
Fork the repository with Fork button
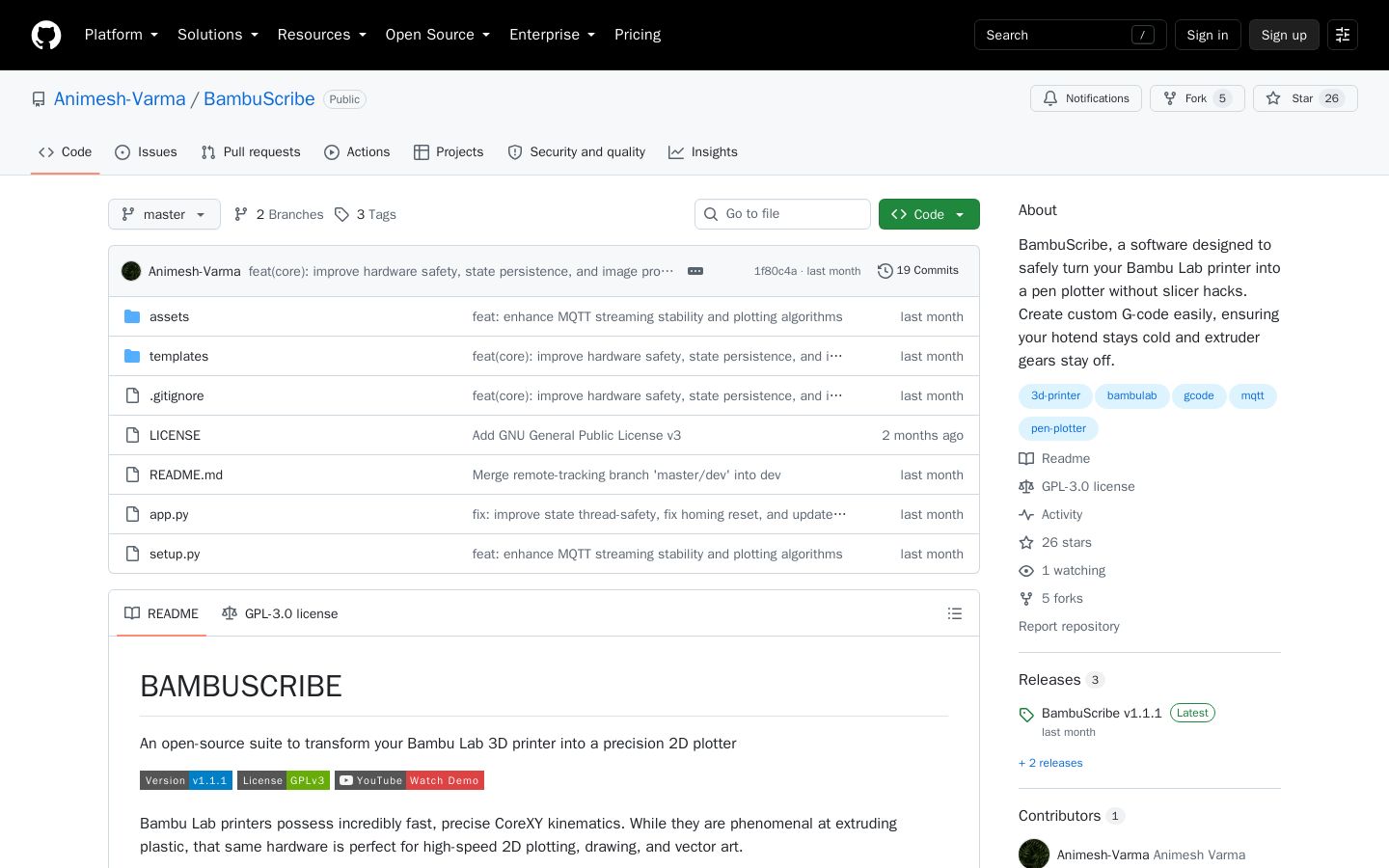pyautogui.click(x=1197, y=98)
